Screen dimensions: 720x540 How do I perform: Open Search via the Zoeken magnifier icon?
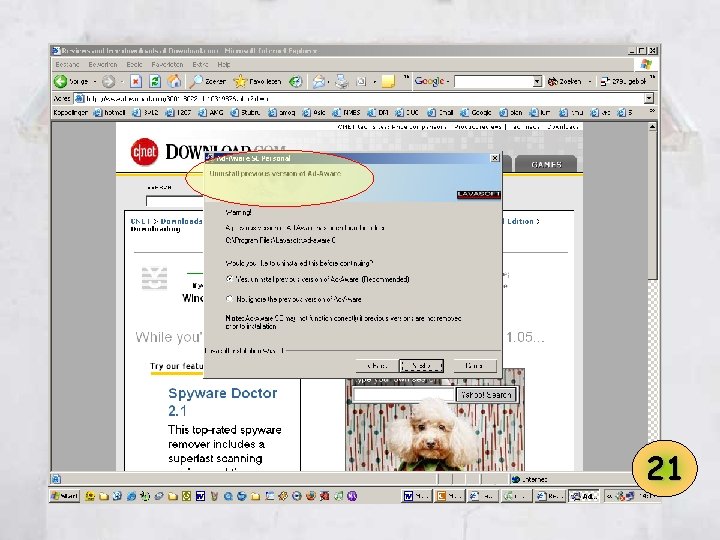point(196,82)
